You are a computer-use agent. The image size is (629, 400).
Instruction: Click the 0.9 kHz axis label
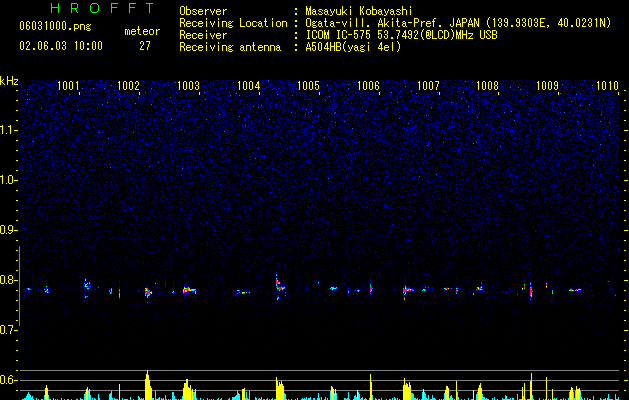click(7, 230)
